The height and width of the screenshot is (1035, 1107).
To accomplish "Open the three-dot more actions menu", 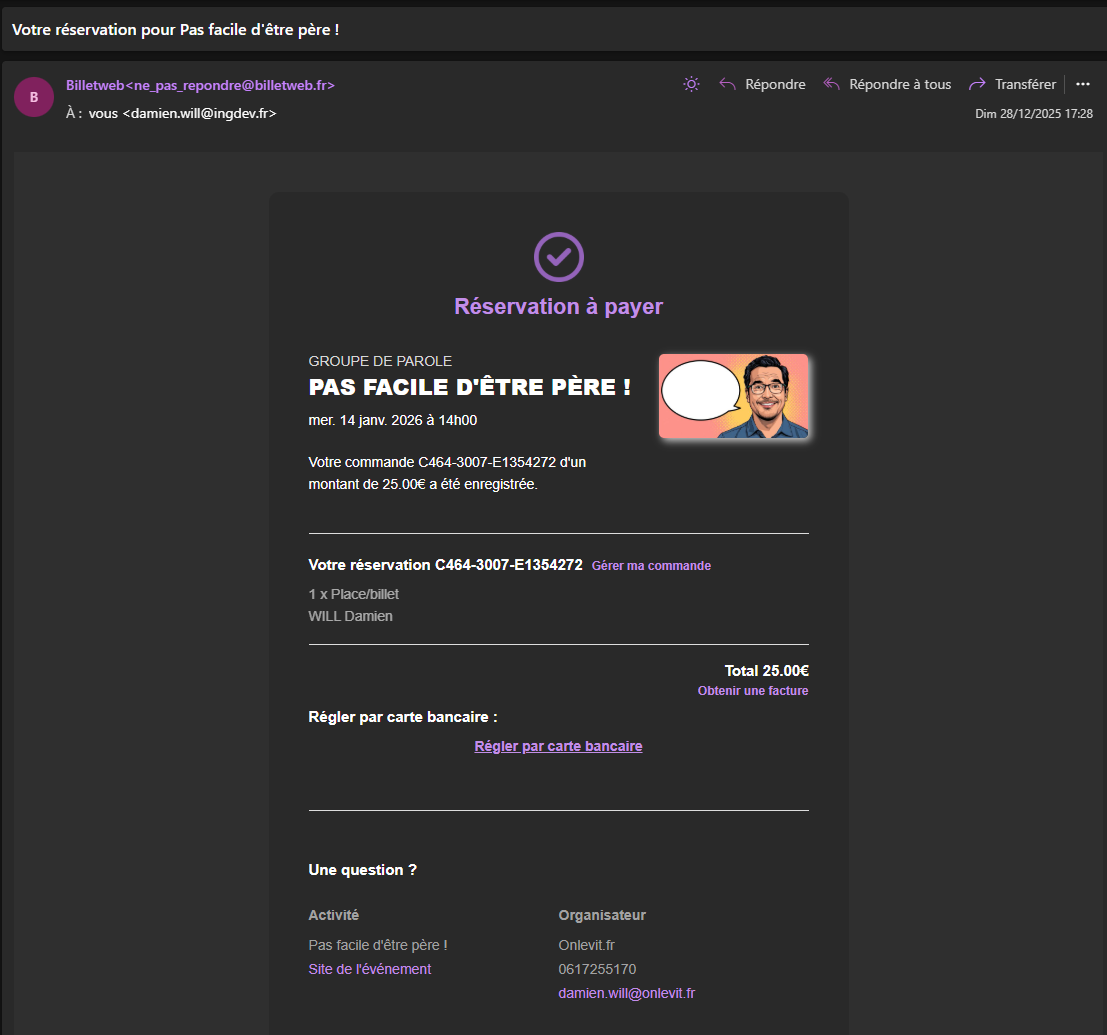I will pos(1082,84).
